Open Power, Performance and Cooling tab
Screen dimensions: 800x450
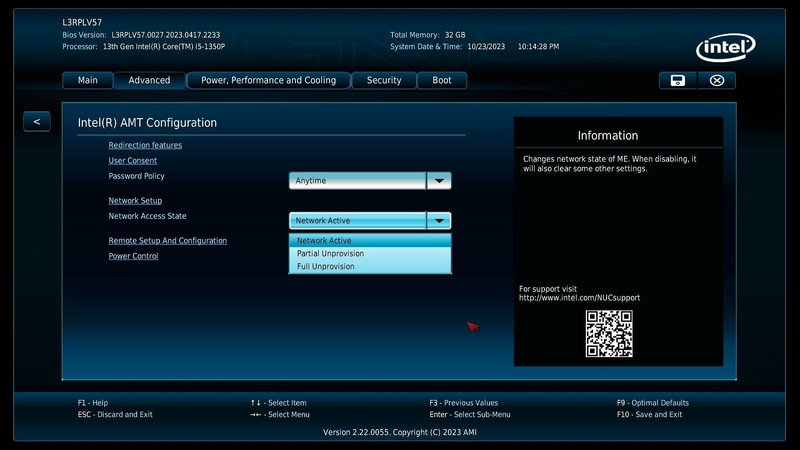coord(268,80)
